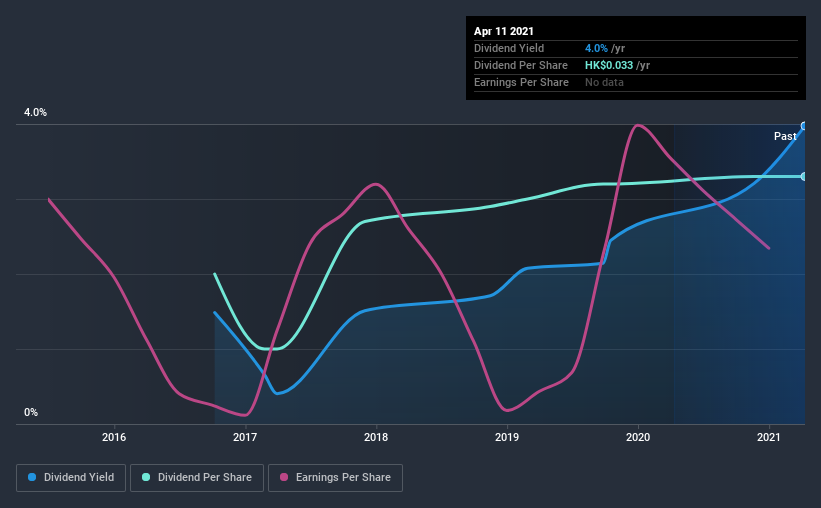
Task: Click the Apr 11 2021 tooltip date
Action: (x=504, y=31)
